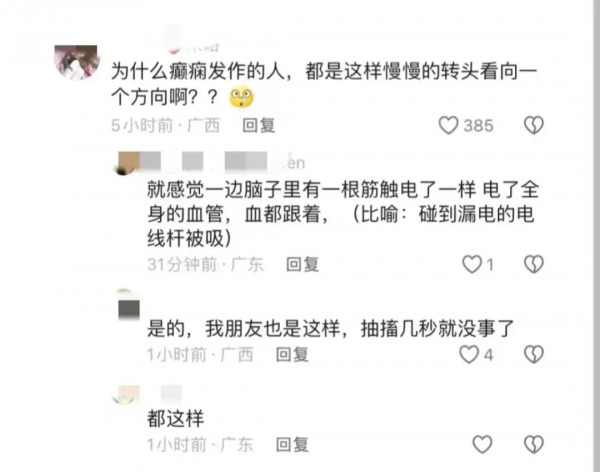Dislike the 都这样 reply
The image size is (600, 472).
point(533,444)
